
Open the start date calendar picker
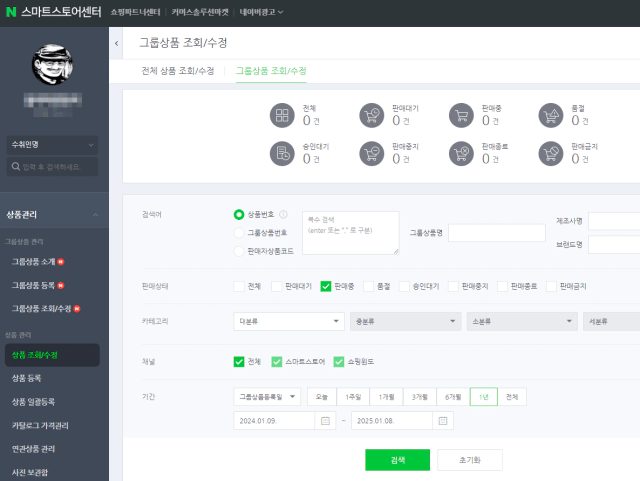pyautogui.click(x=325, y=421)
